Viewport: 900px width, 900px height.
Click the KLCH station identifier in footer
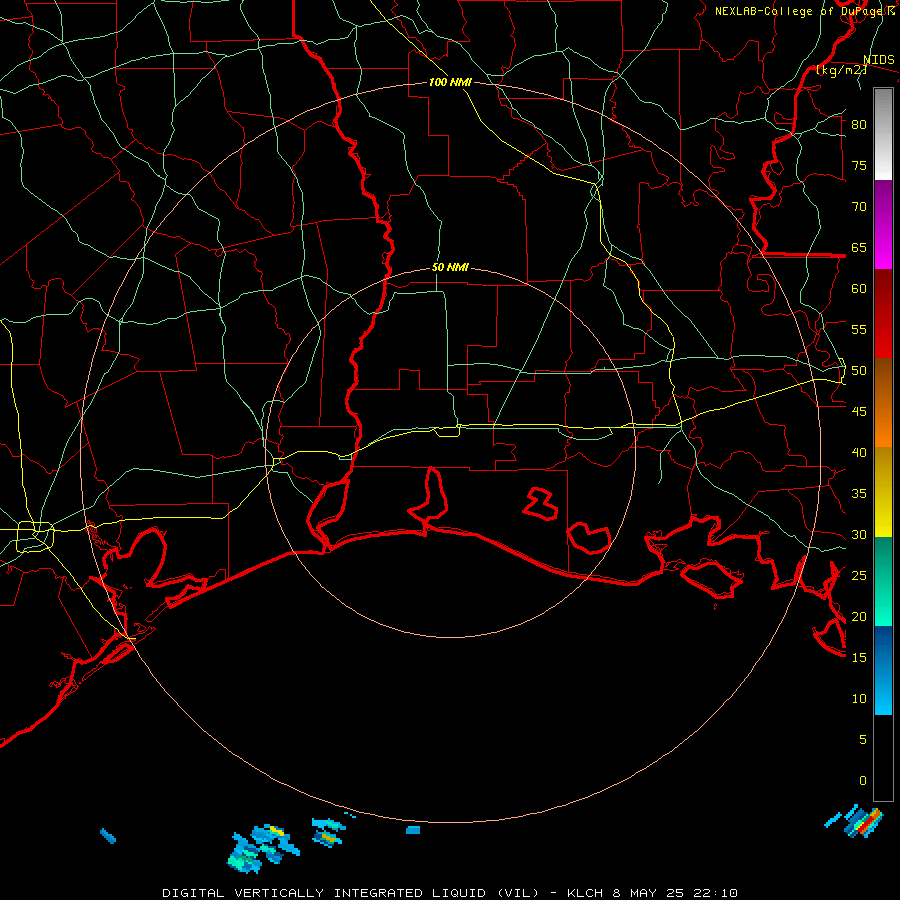point(585,893)
